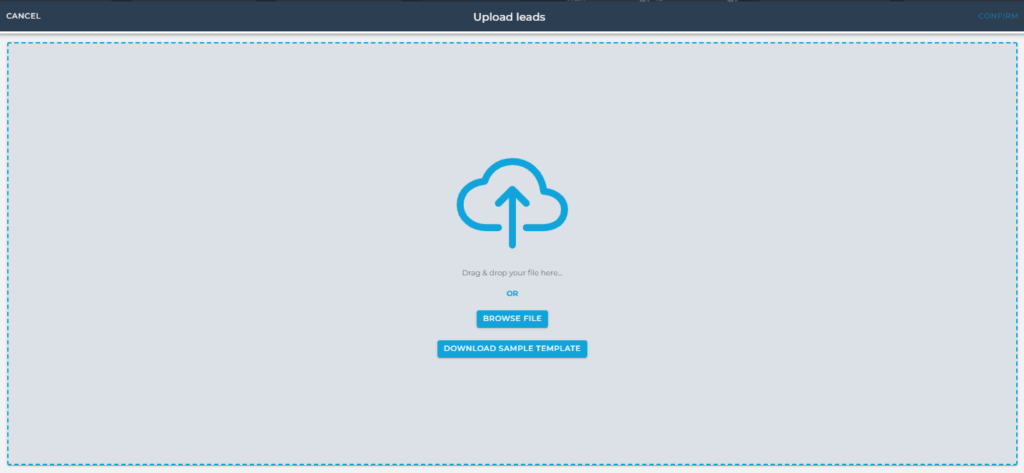This screenshot has height=473, width=1024.
Task: Download the sample template
Action: pyautogui.click(x=512, y=349)
